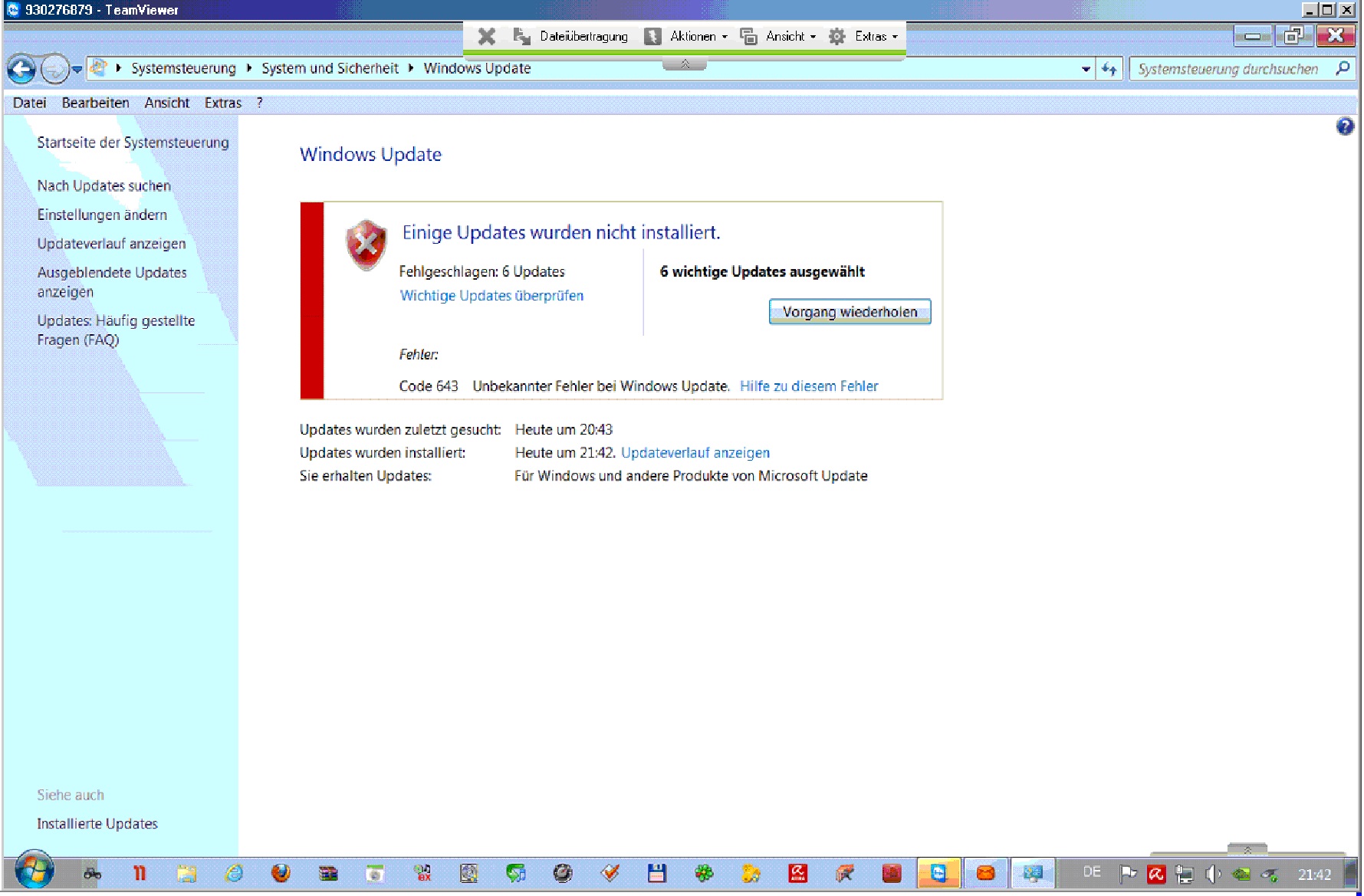The width and height of the screenshot is (1364, 896).
Task: Click the Avira tray icon
Action: 1155,874
